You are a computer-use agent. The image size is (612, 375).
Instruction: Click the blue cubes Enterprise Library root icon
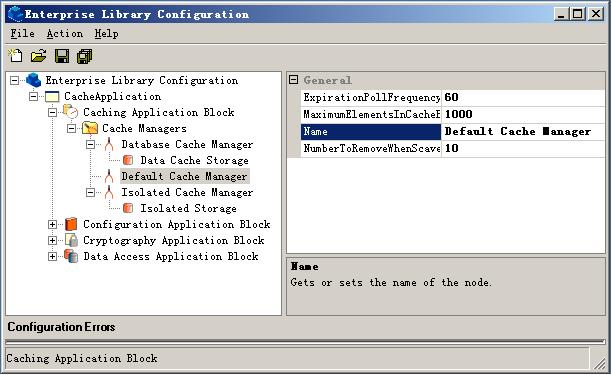pos(34,80)
